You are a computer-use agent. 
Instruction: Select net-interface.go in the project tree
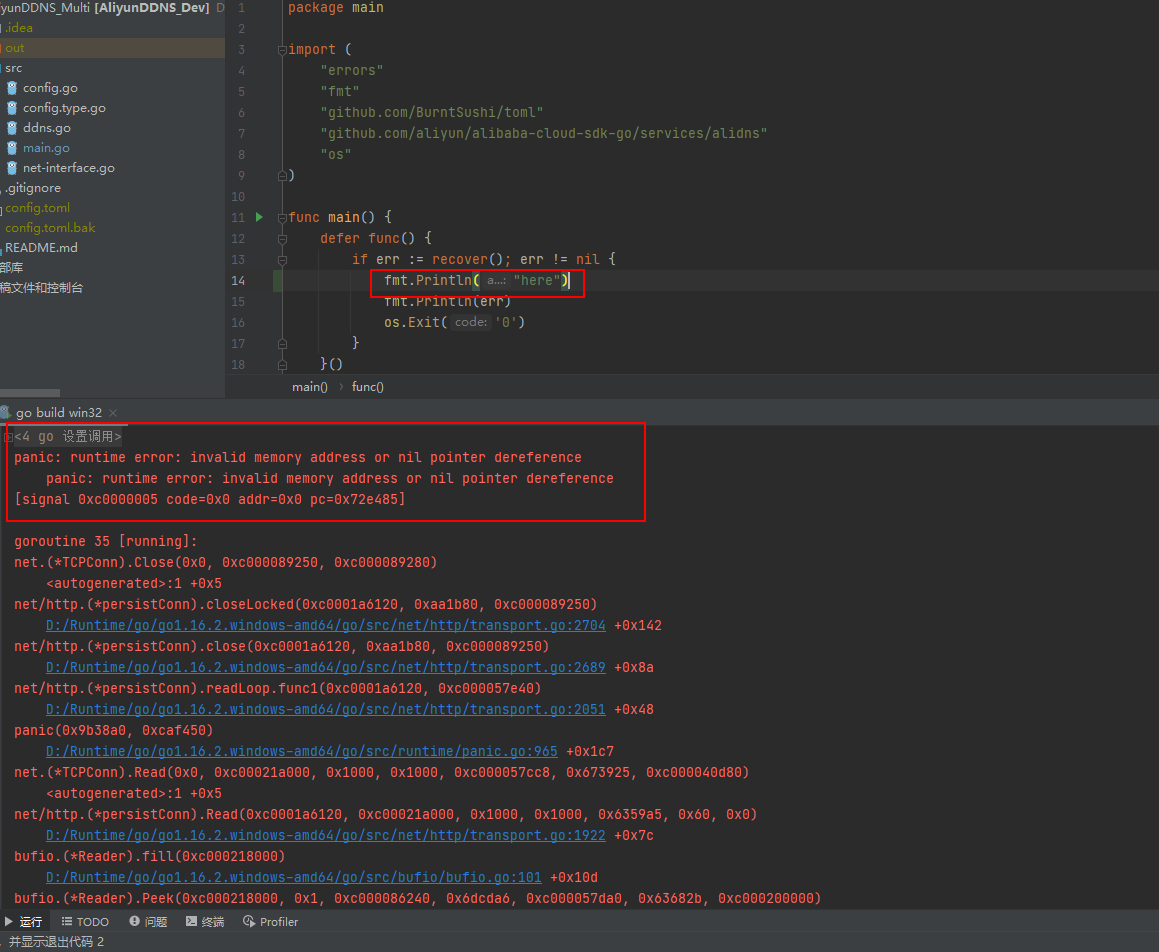(x=69, y=168)
